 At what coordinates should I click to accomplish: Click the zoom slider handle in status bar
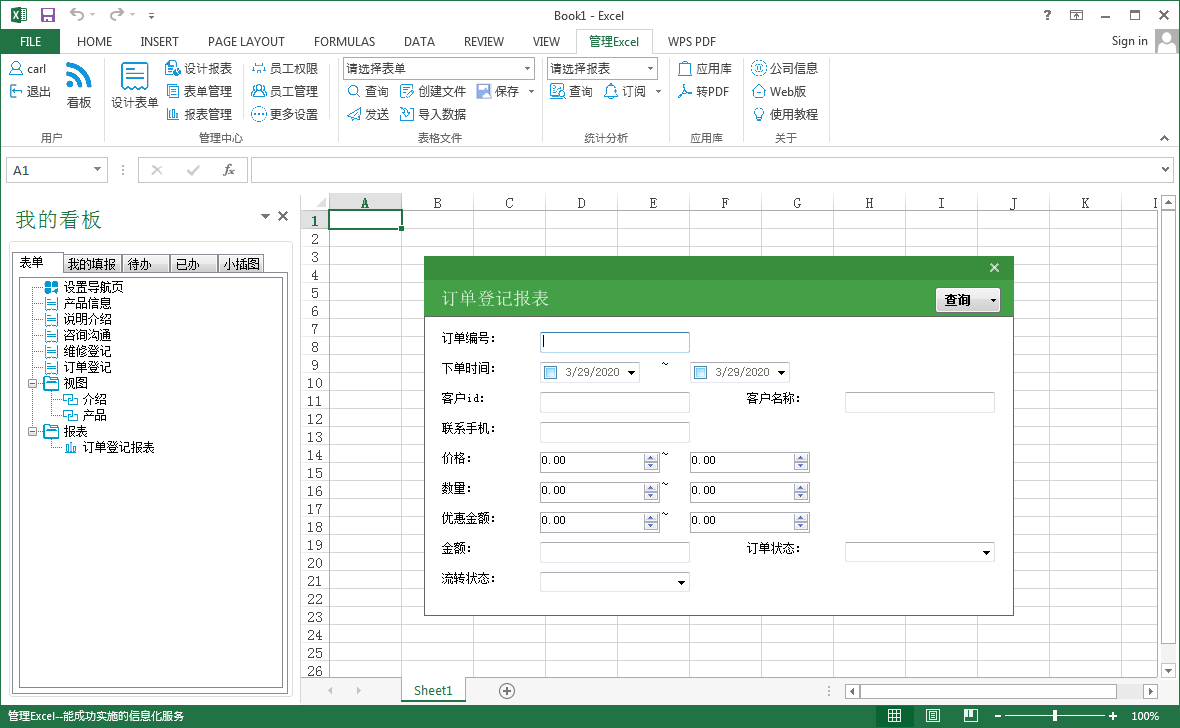[x=1054, y=715]
